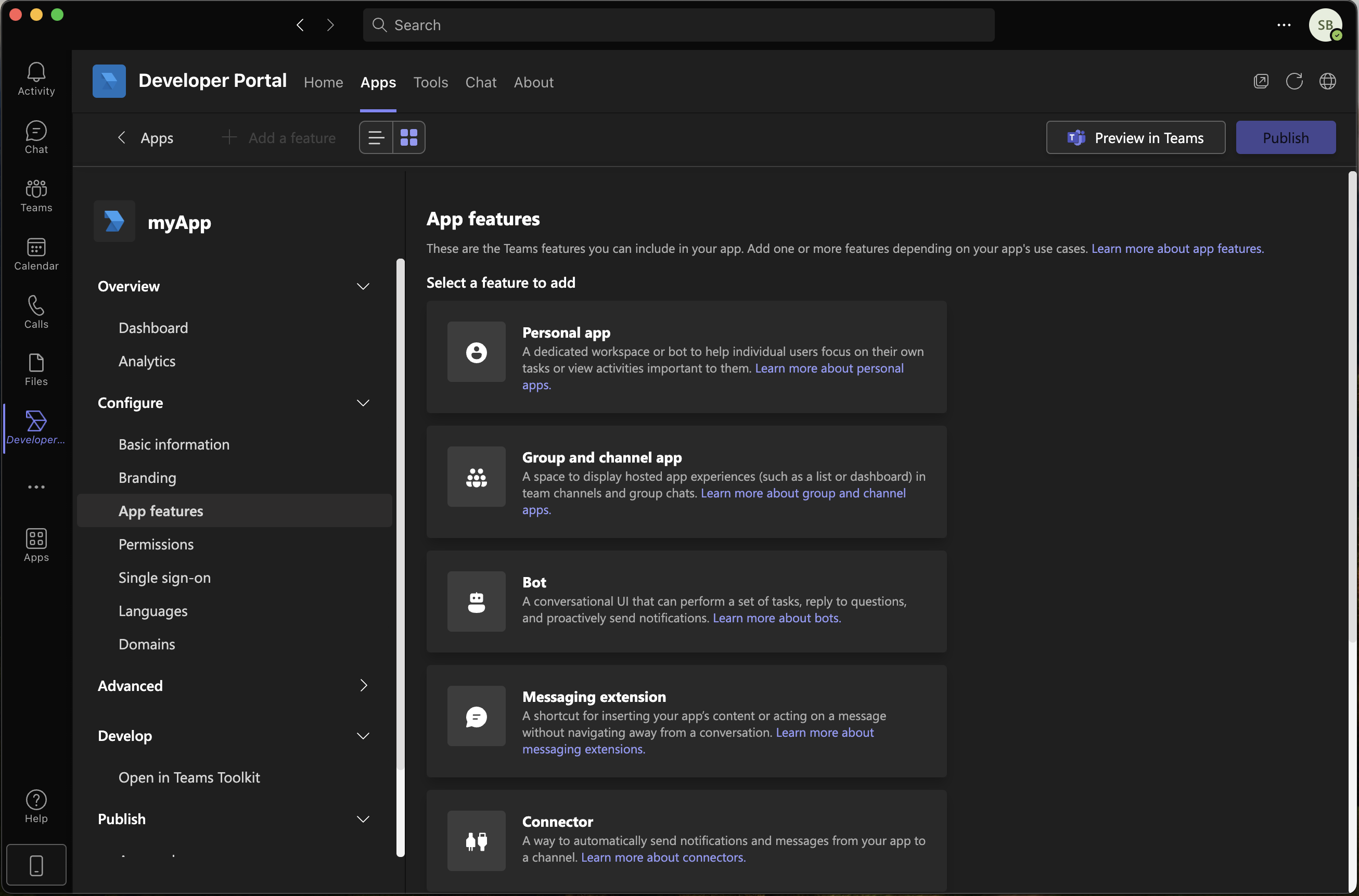This screenshot has height=896, width=1359.
Task: Open Learn more about app features link
Action: point(1177,249)
